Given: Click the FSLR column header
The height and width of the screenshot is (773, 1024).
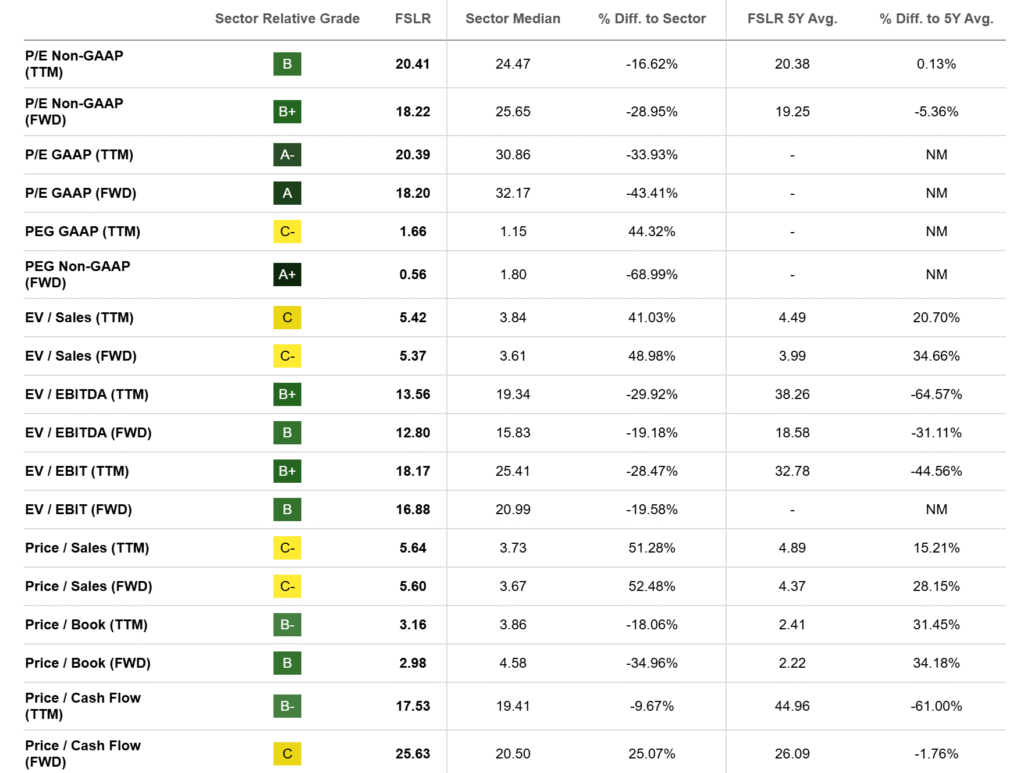Looking at the screenshot, I should 412,19.
